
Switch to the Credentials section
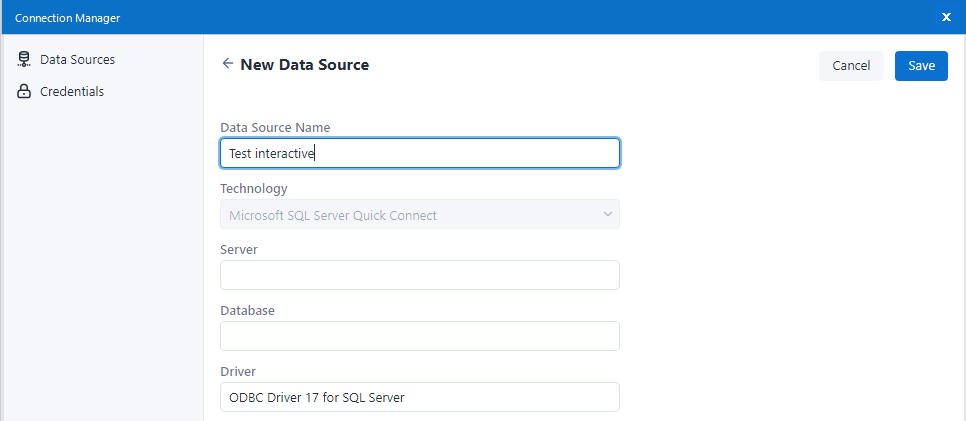(x=71, y=92)
